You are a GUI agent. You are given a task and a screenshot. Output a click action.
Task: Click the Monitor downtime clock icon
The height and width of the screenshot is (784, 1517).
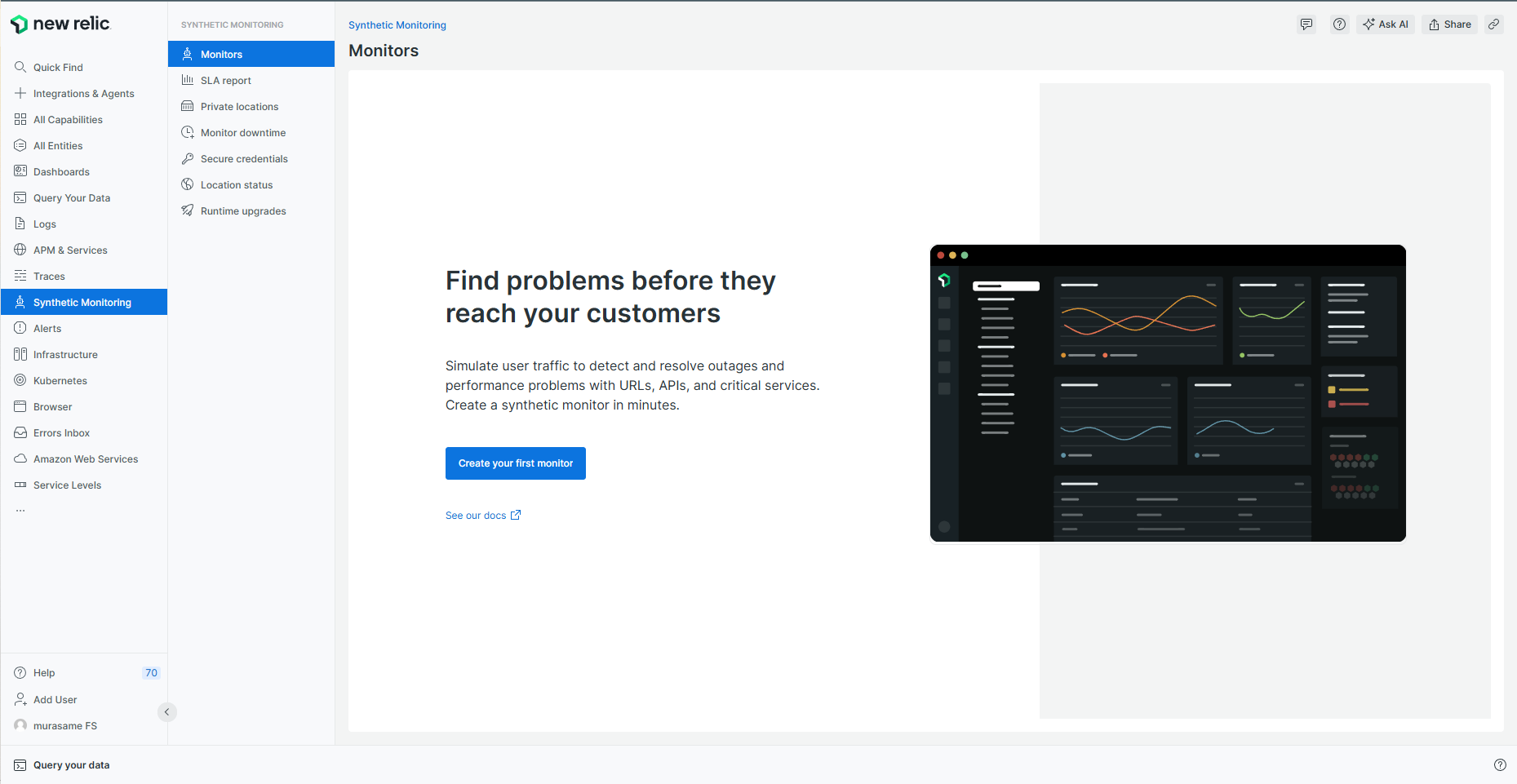tap(188, 132)
